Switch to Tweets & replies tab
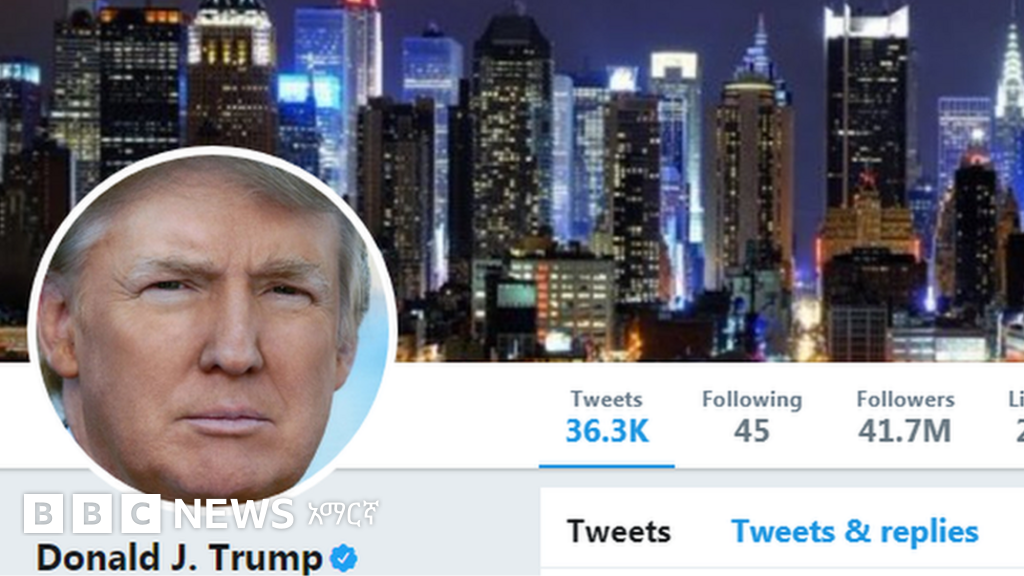 point(855,532)
